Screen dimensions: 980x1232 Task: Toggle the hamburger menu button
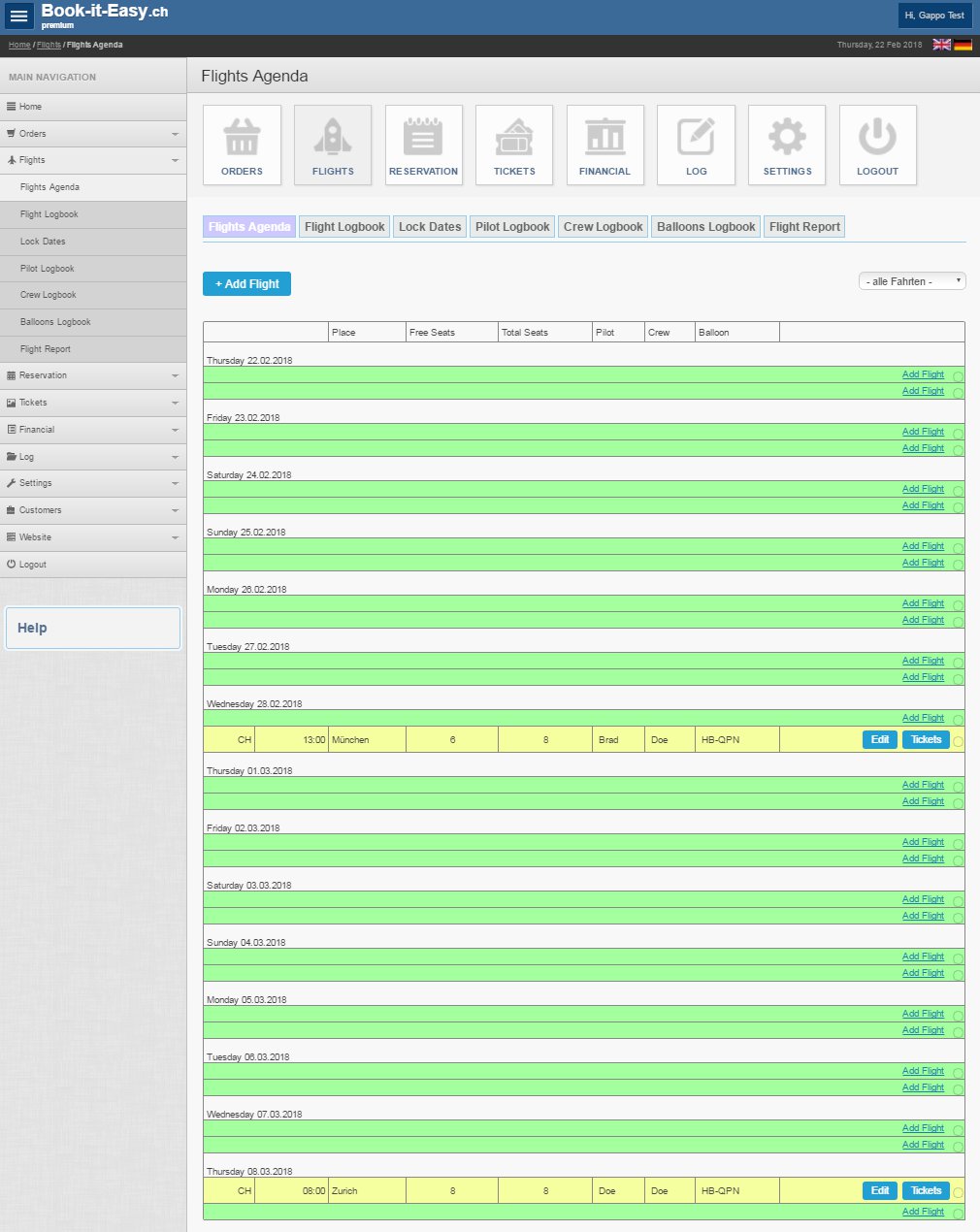tap(19, 16)
